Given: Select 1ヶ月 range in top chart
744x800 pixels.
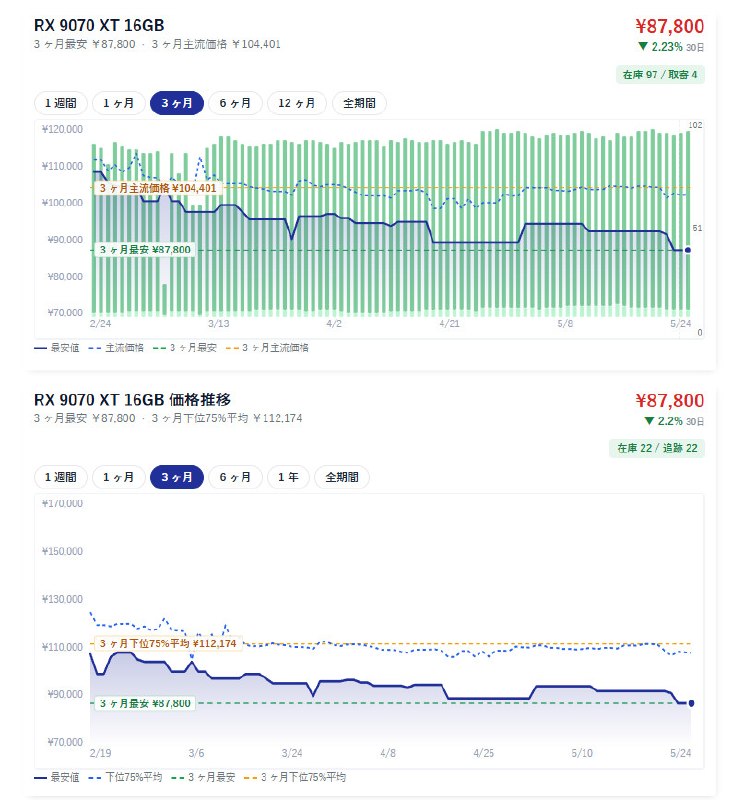Looking at the screenshot, I should 118,103.
